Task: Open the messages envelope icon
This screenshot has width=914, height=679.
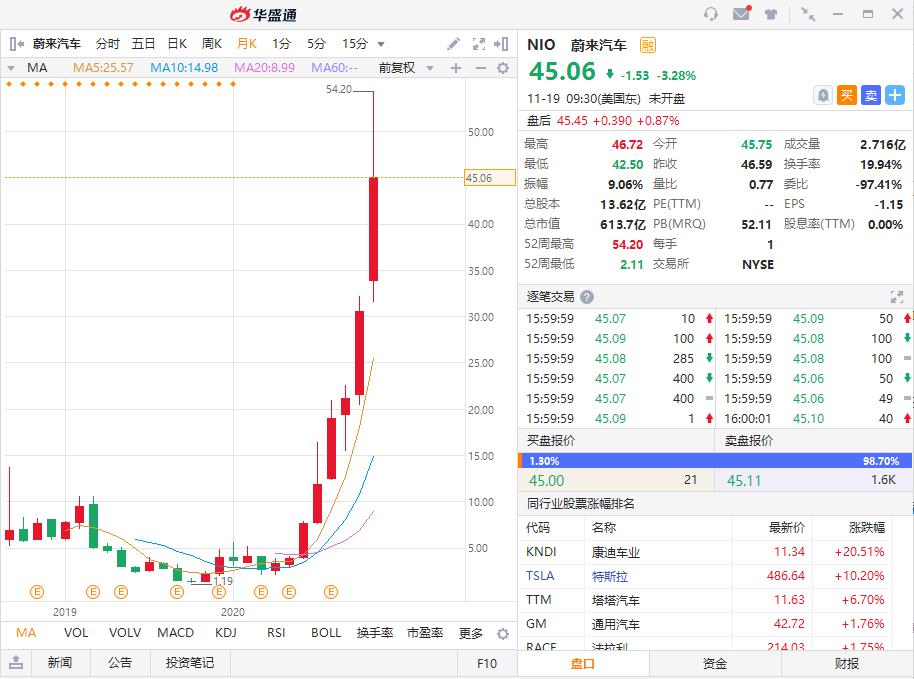Action: pyautogui.click(x=741, y=13)
